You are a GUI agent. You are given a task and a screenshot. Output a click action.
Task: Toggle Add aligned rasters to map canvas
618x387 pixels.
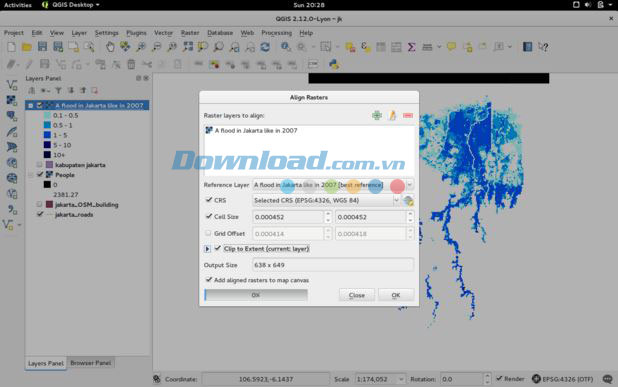pyautogui.click(x=209, y=280)
